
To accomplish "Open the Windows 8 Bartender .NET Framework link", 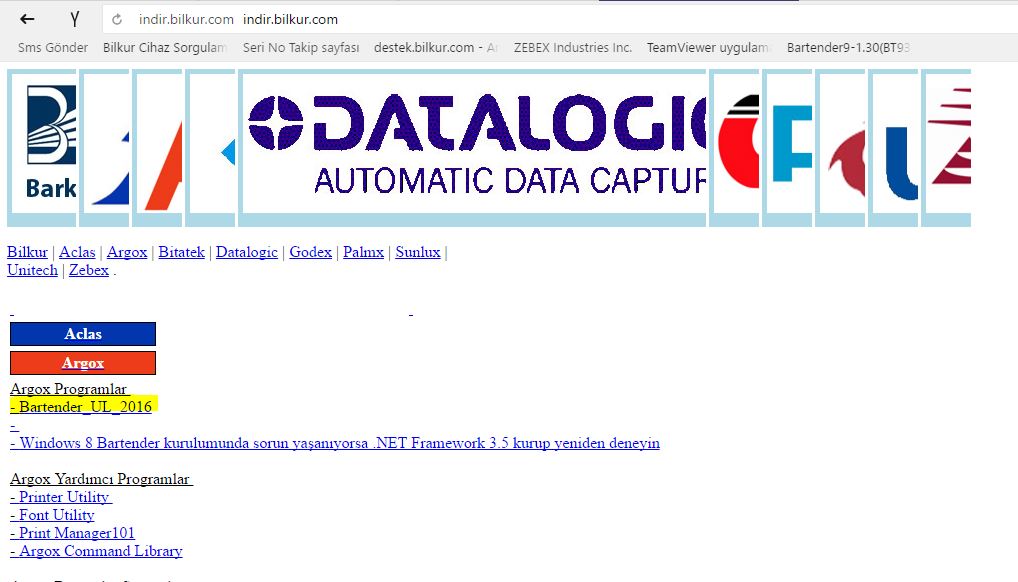I will [335, 443].
